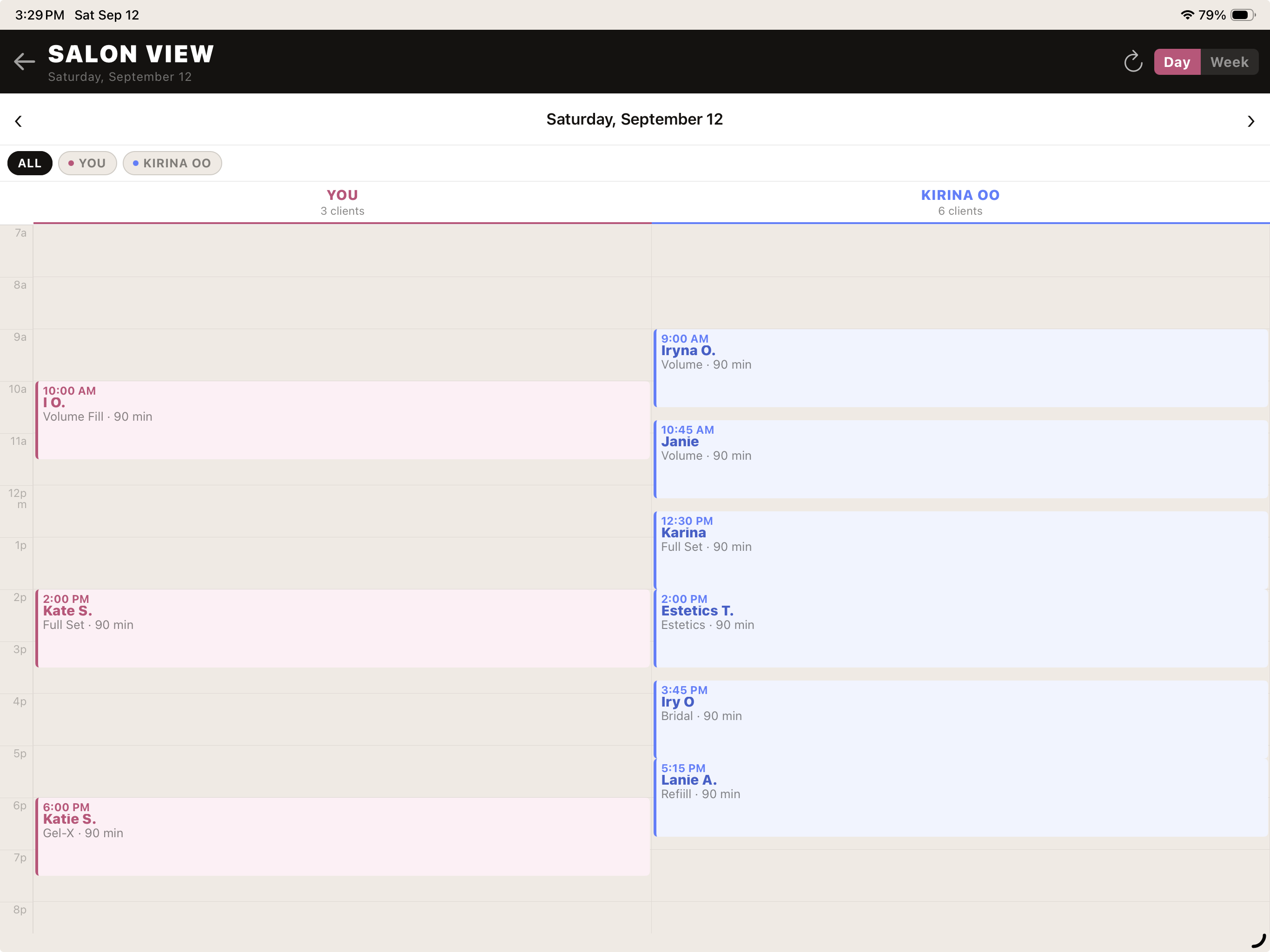Screen dimensions: 1270x952
Task: Tap the back arrow beside Salon View
Action: coord(24,61)
